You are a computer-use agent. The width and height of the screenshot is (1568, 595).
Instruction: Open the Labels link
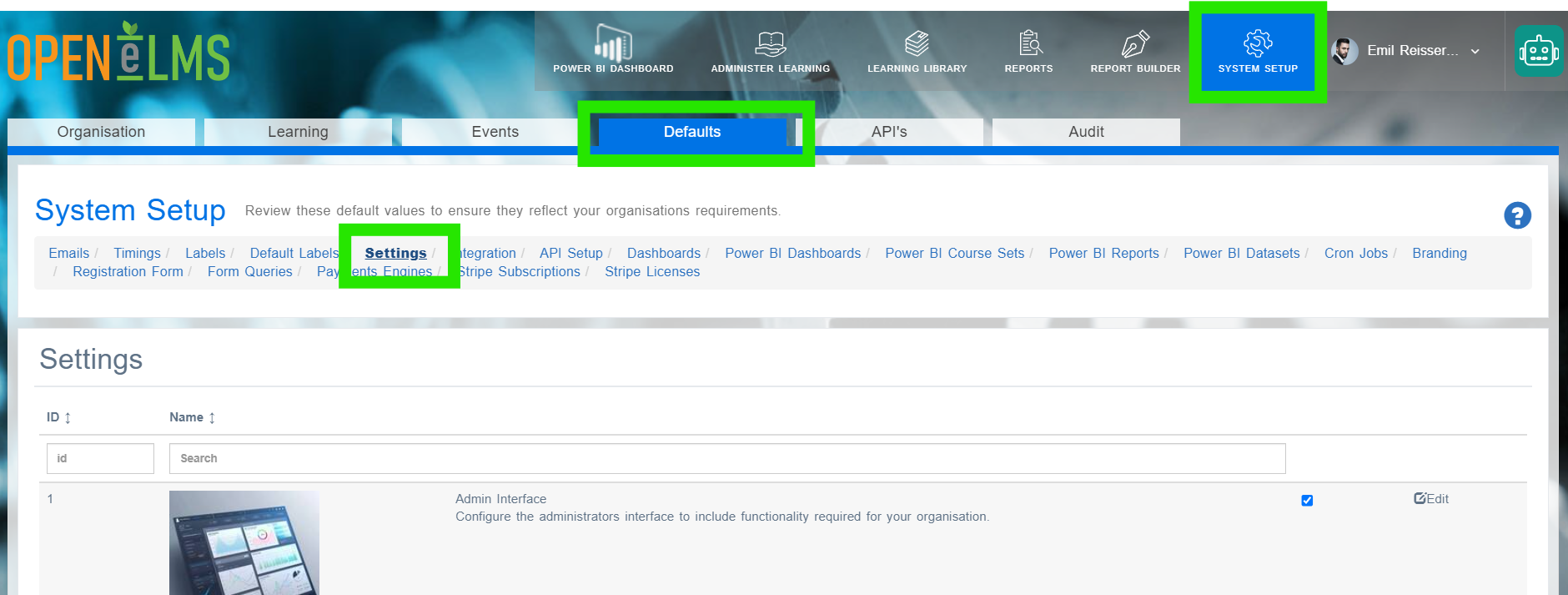click(205, 253)
